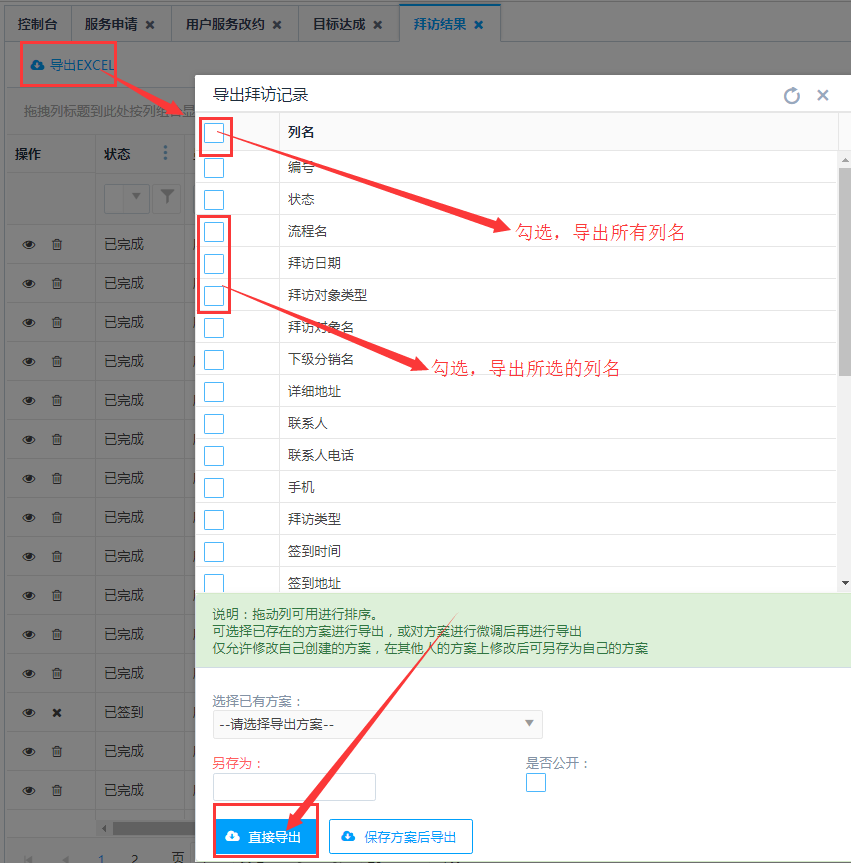This screenshot has width=851, height=863.
Task: Click 保存方案后导出 button
Action: (401, 837)
